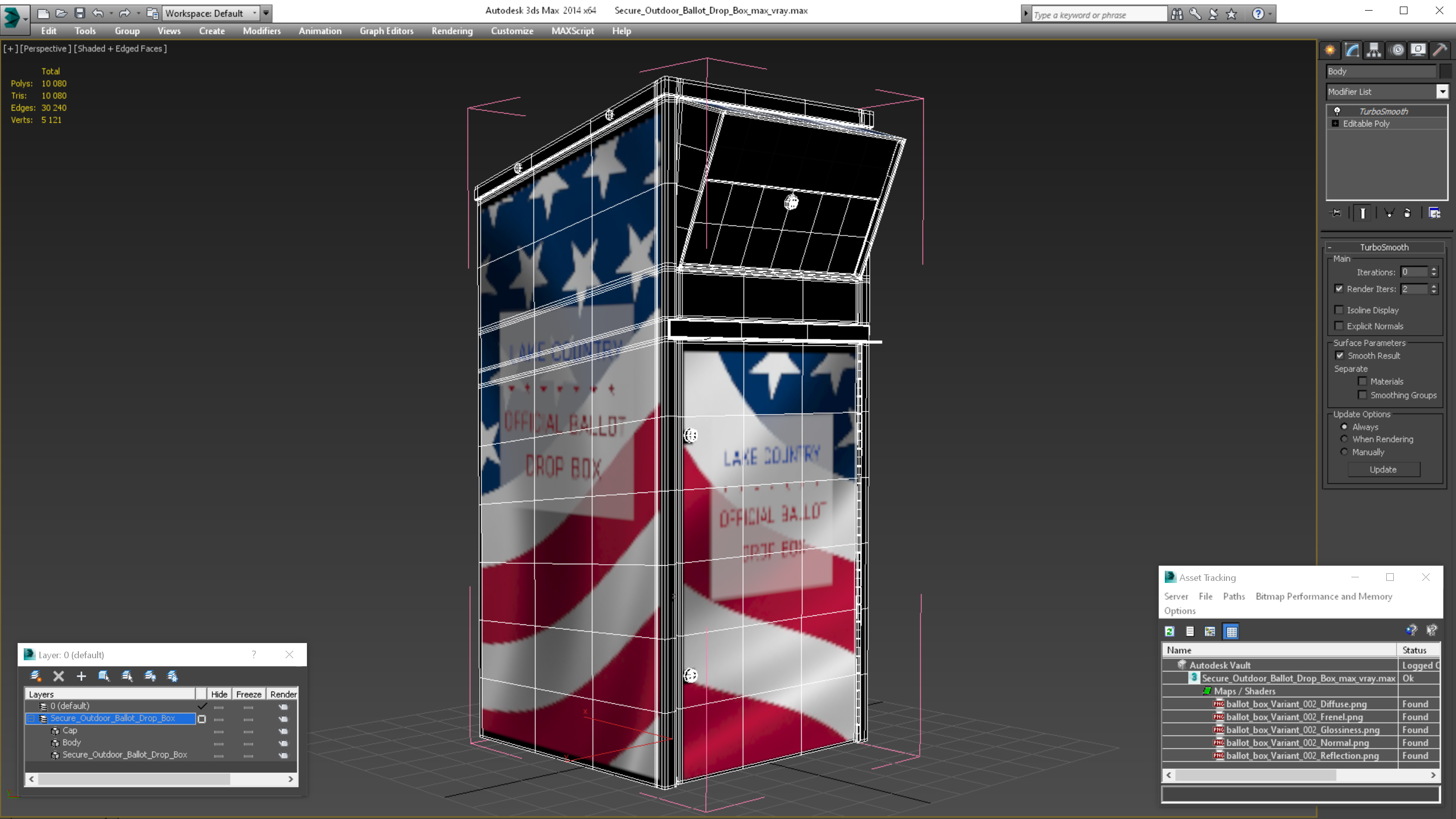Viewport: 1456px width, 819px height.
Task: Click Status Log list icon in Asset Tracking
Action: click(1190, 631)
